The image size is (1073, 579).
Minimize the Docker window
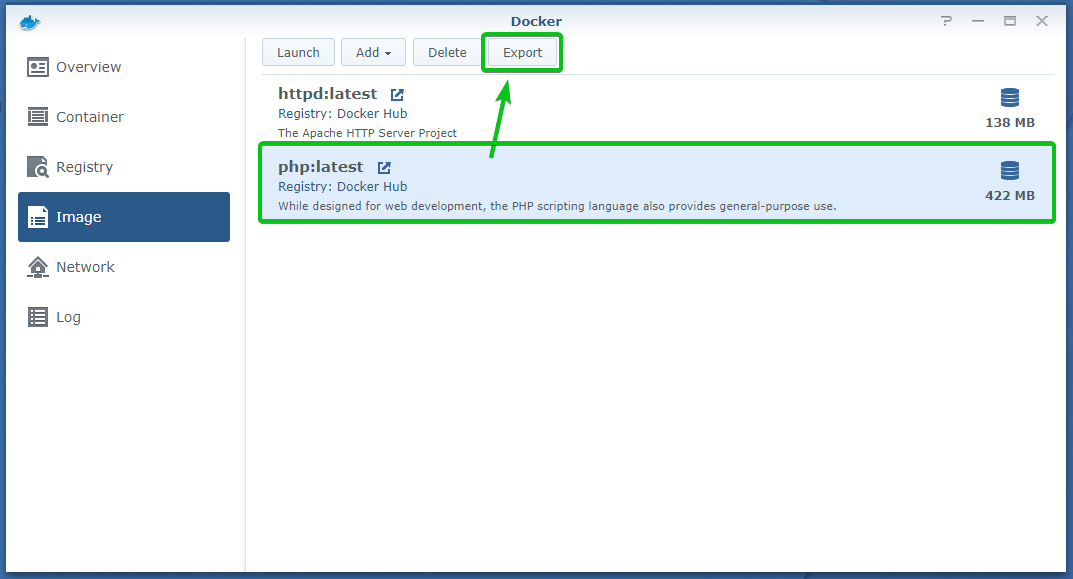coord(978,21)
